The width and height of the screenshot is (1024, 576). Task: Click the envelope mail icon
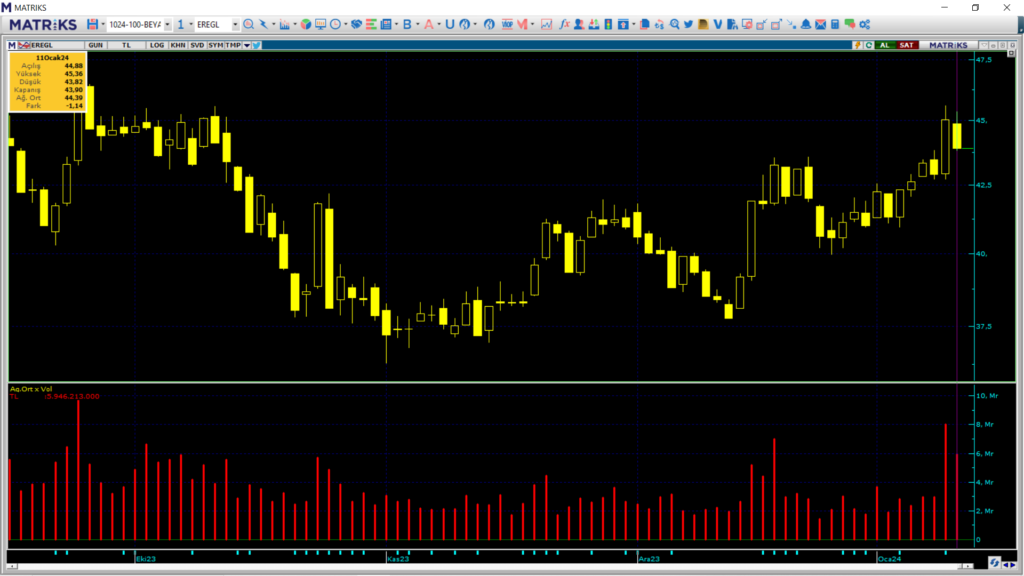820,24
